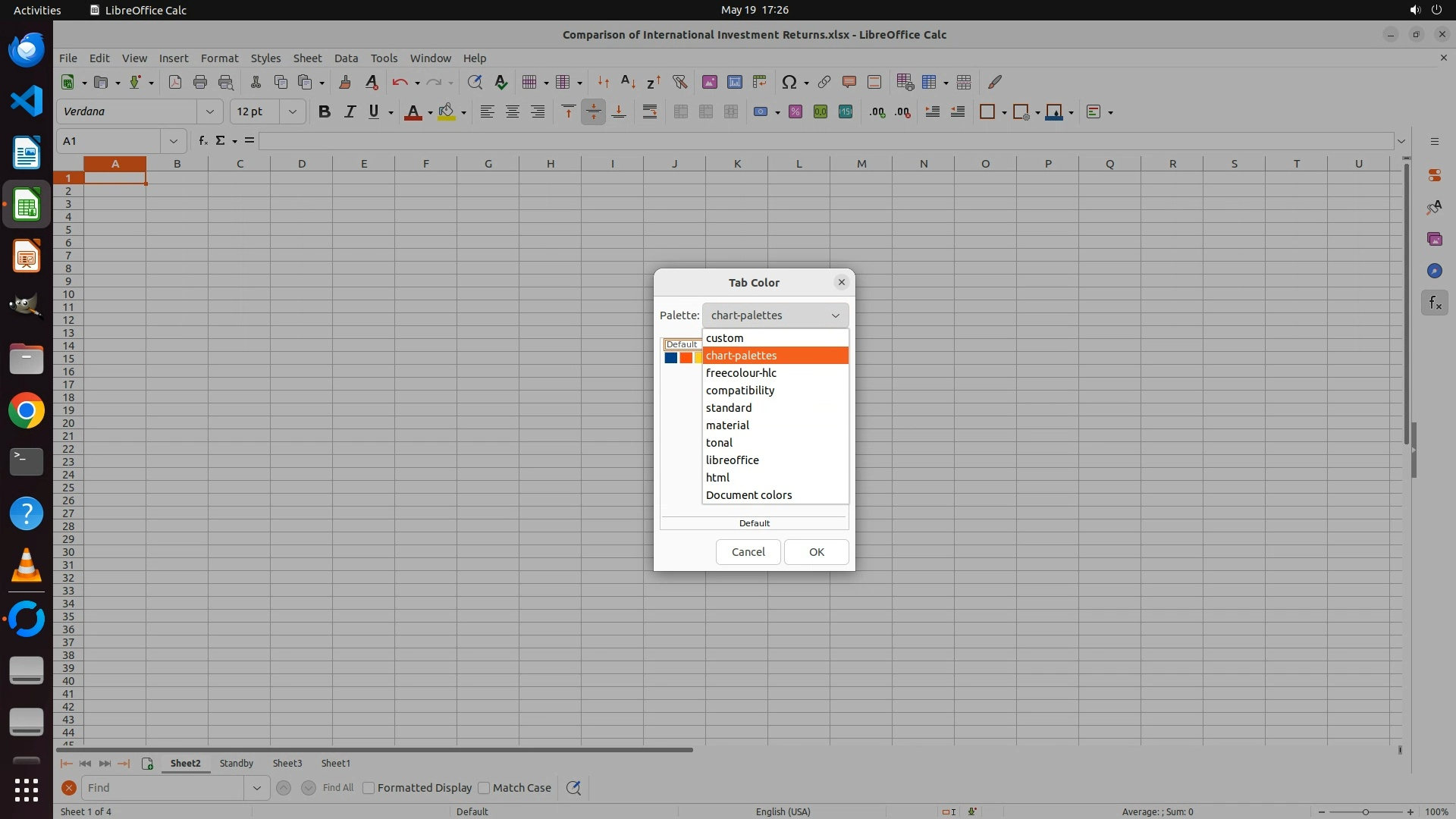Toggle the Center Vertically alignment button

593,111
